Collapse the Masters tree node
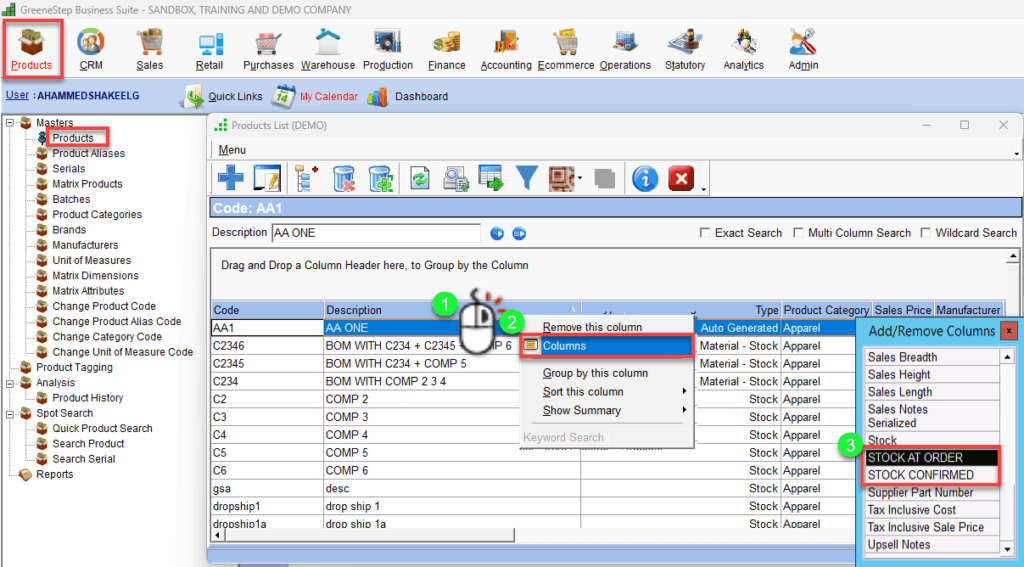 (11, 123)
